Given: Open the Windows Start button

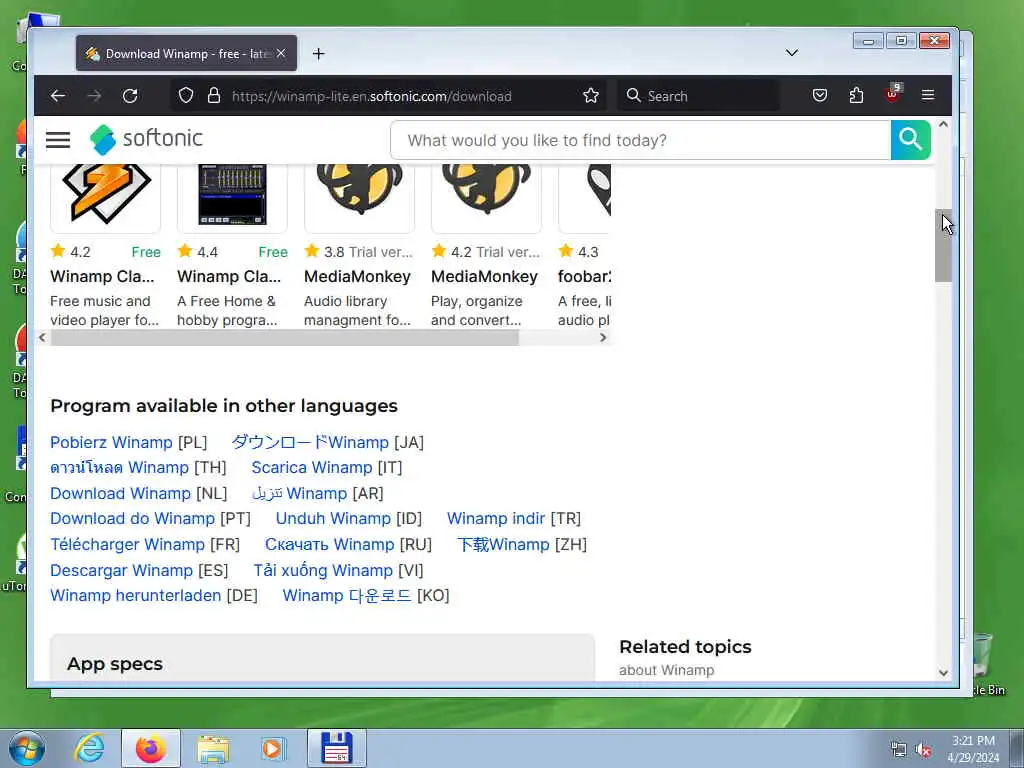Looking at the screenshot, I should coord(27,748).
